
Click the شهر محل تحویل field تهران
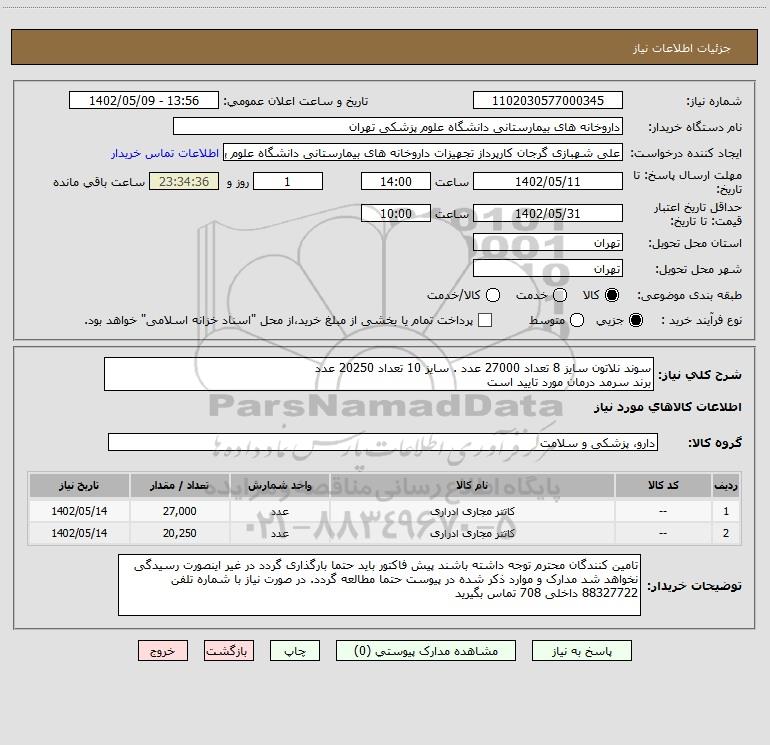click(548, 269)
